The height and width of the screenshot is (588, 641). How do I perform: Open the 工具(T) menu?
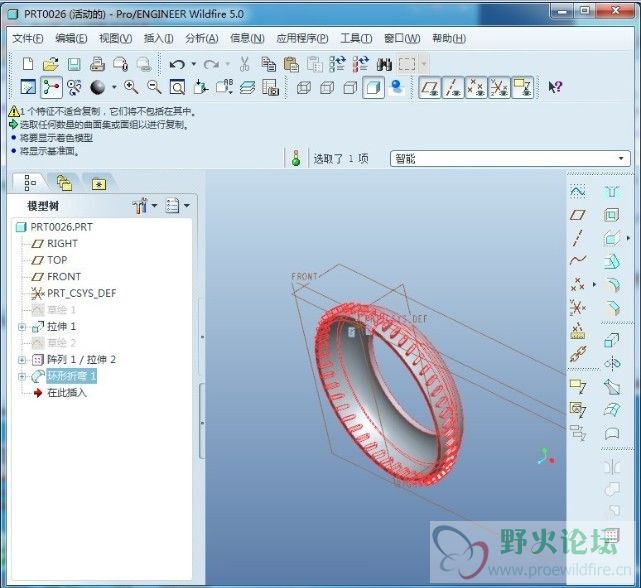(356, 38)
